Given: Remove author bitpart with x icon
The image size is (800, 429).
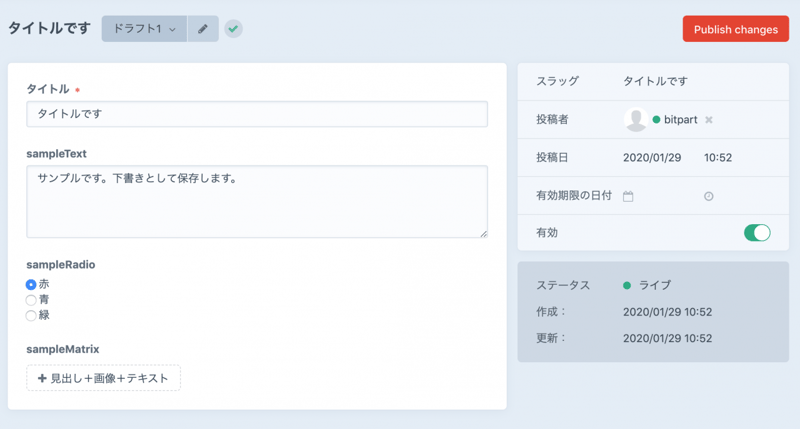Looking at the screenshot, I should click(x=709, y=120).
